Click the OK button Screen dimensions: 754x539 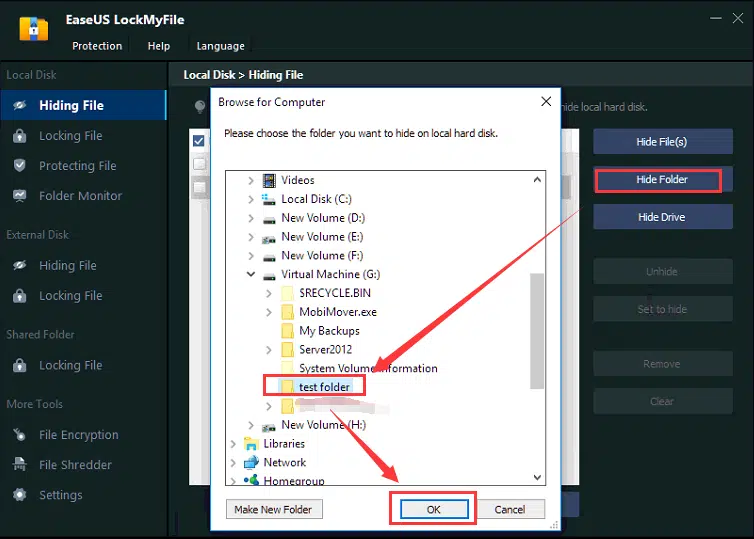434,509
